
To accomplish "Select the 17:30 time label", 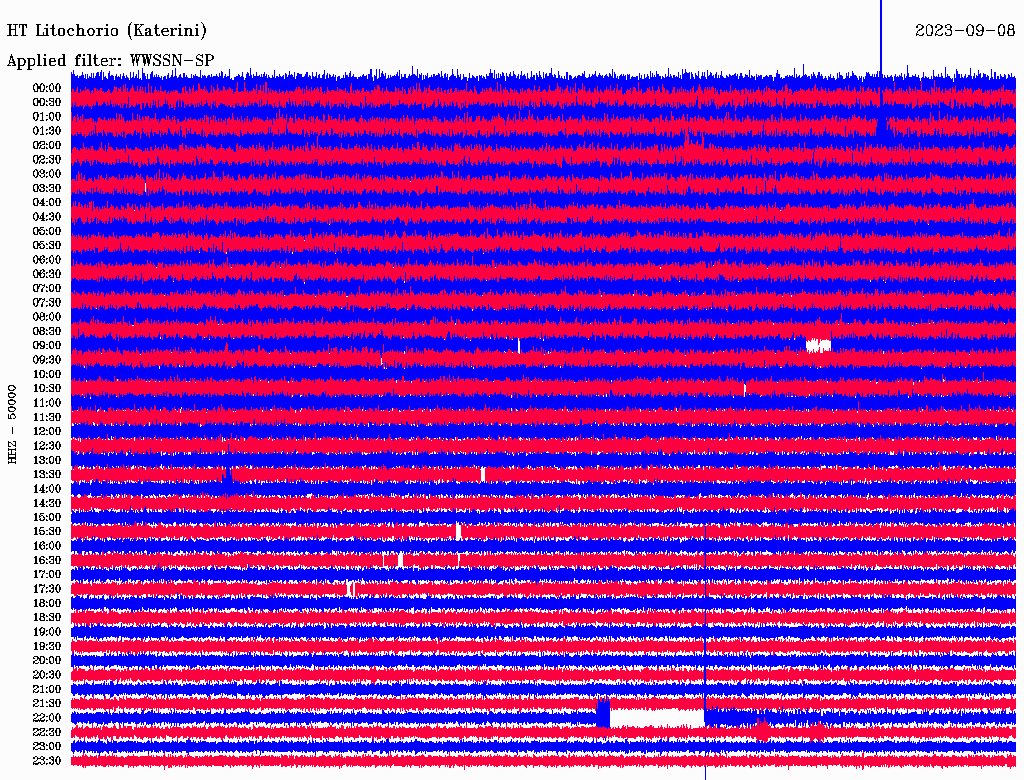I will pyautogui.click(x=47, y=590).
